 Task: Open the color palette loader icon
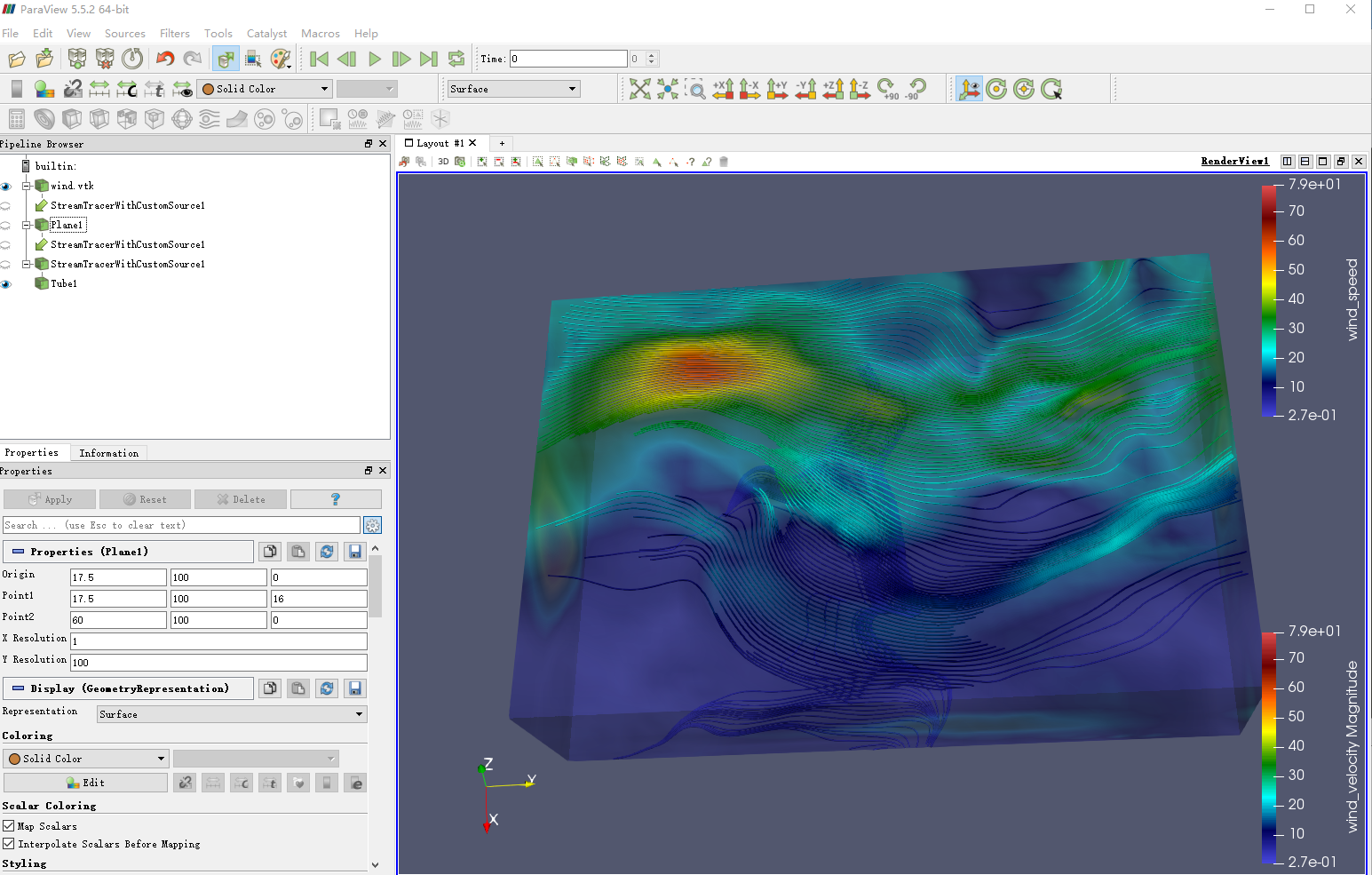281,60
